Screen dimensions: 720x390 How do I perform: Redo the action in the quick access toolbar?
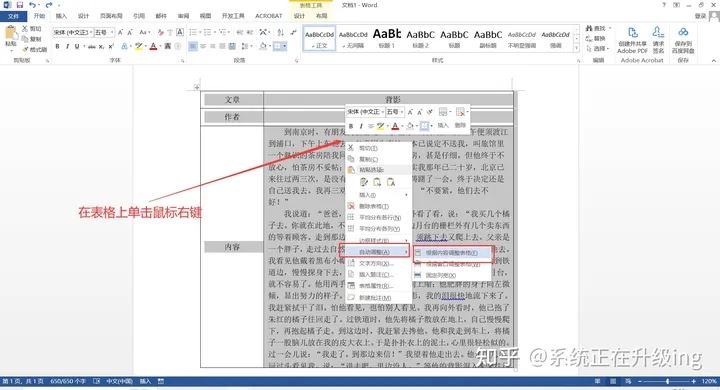[49, 5]
